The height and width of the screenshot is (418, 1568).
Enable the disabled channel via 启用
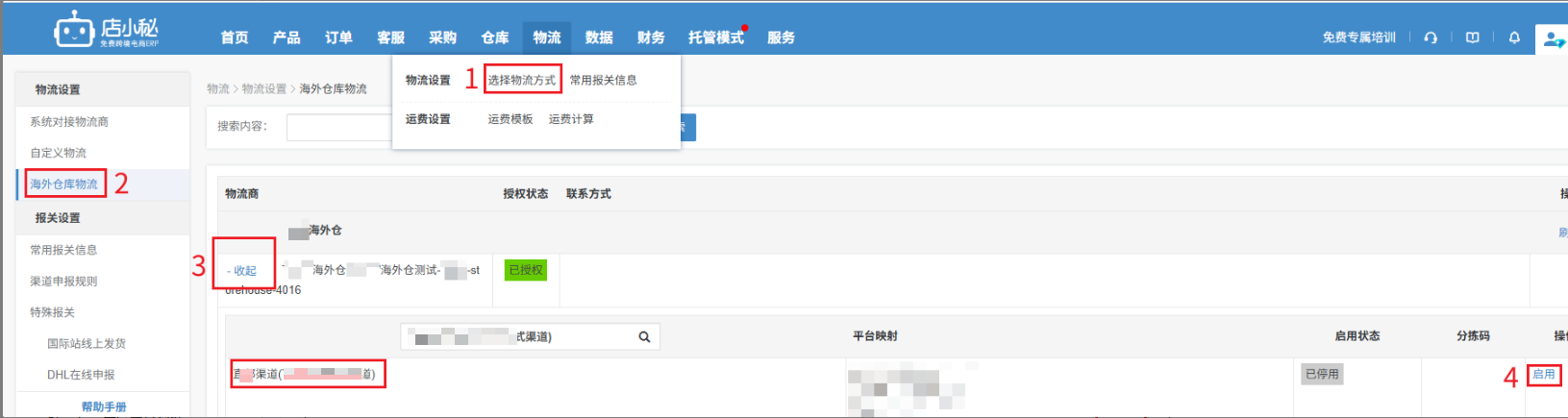(x=1544, y=374)
